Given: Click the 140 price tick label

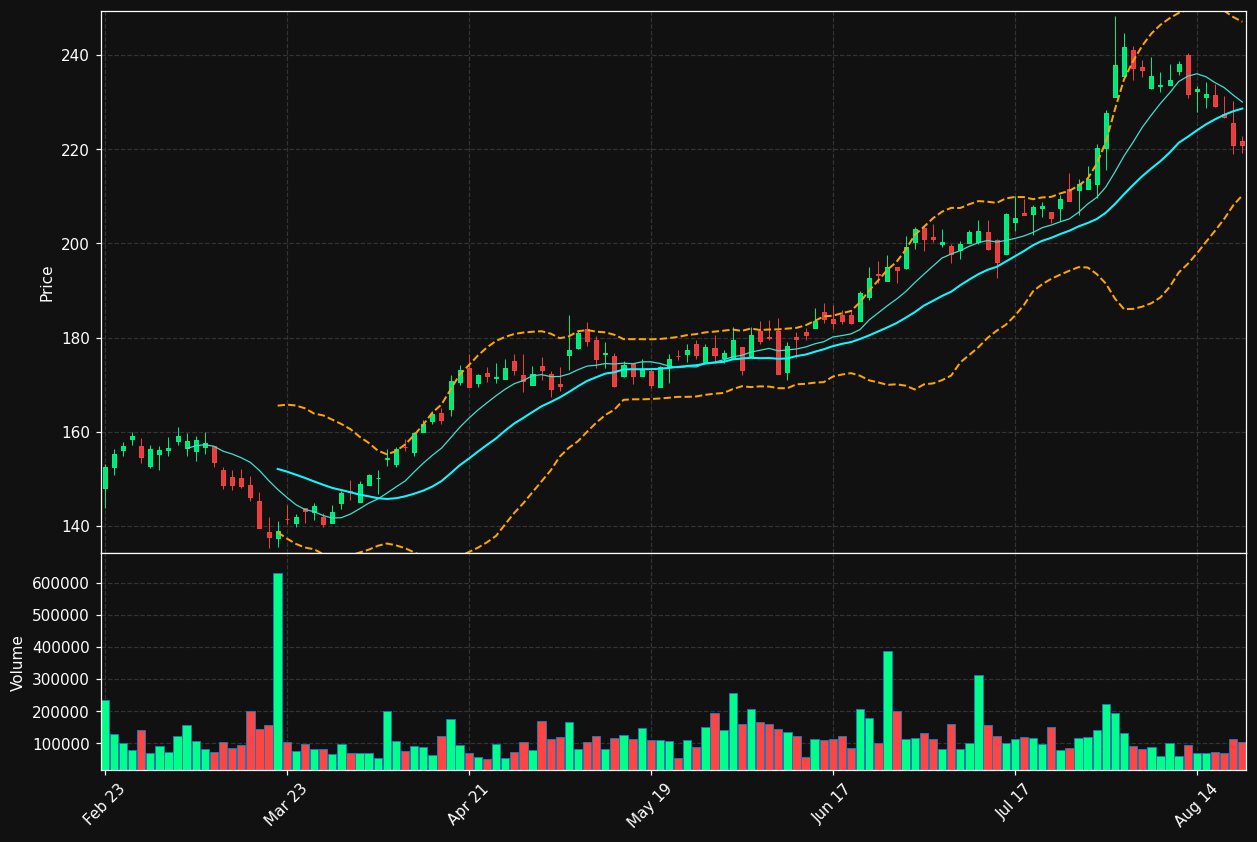Looking at the screenshot, I should (x=76, y=527).
